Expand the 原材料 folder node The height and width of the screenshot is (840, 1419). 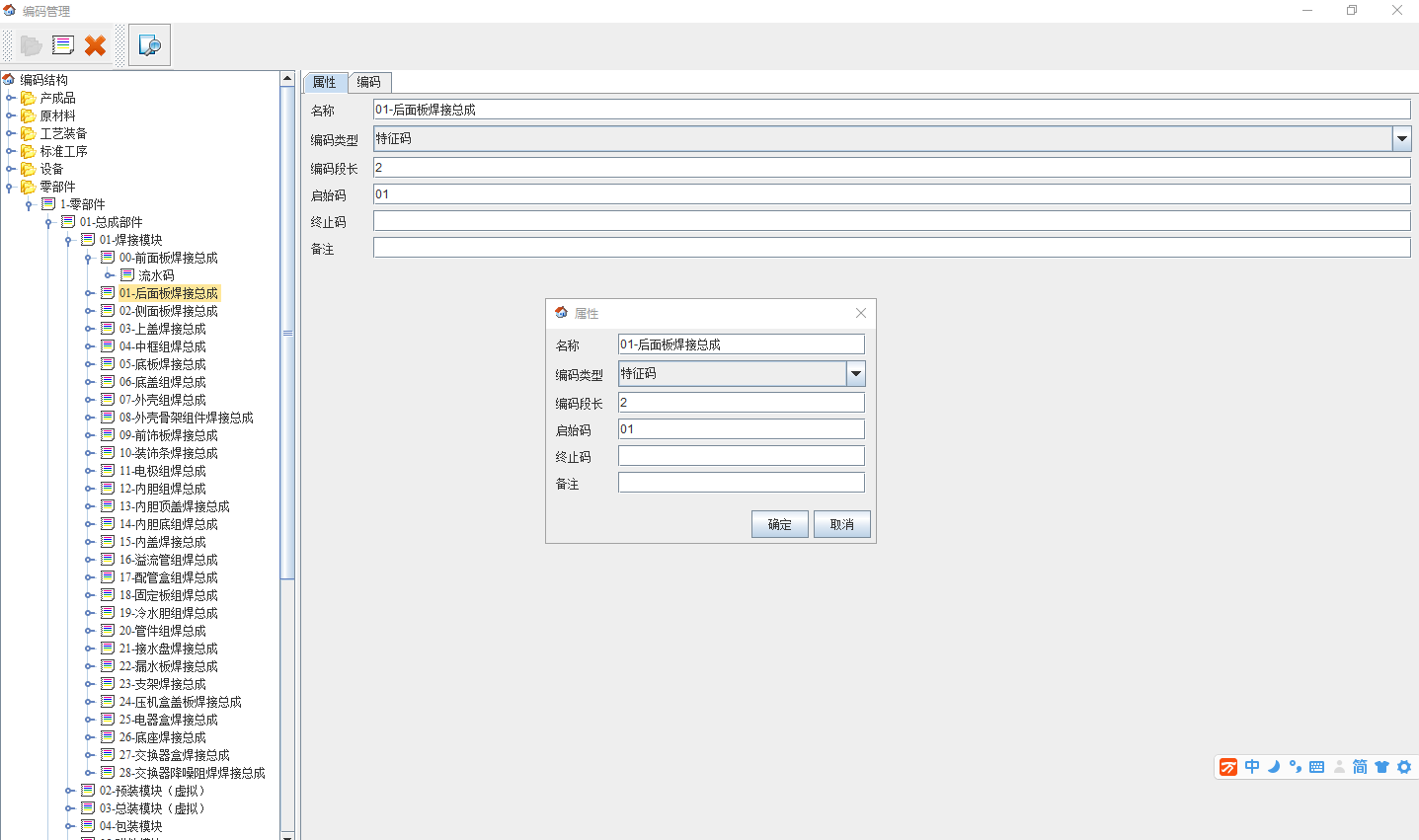[x=10, y=115]
